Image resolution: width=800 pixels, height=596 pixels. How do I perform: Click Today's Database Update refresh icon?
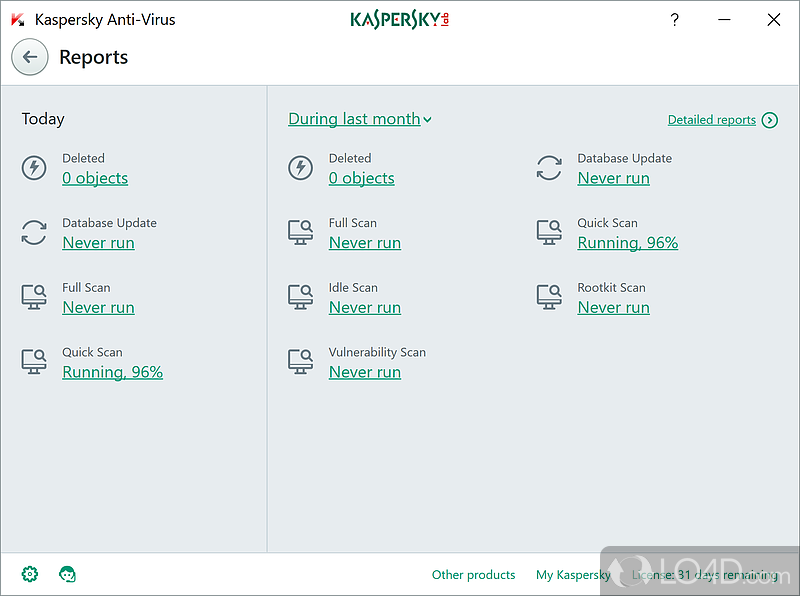pyautogui.click(x=34, y=233)
